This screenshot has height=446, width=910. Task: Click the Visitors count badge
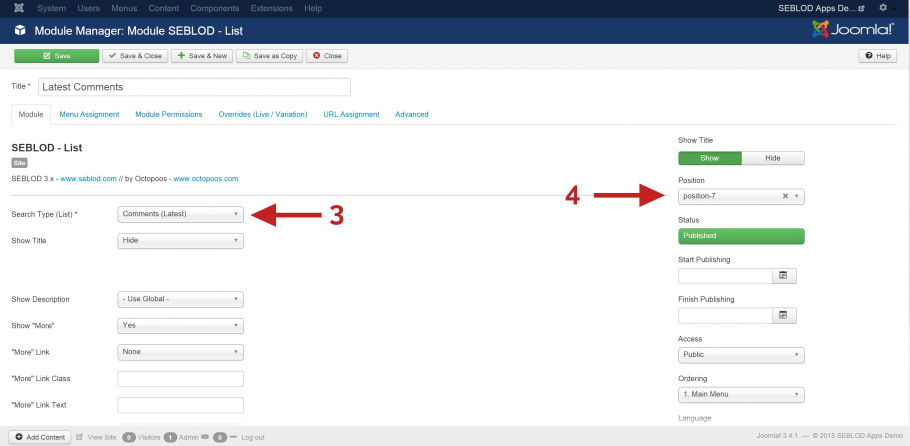click(129, 437)
